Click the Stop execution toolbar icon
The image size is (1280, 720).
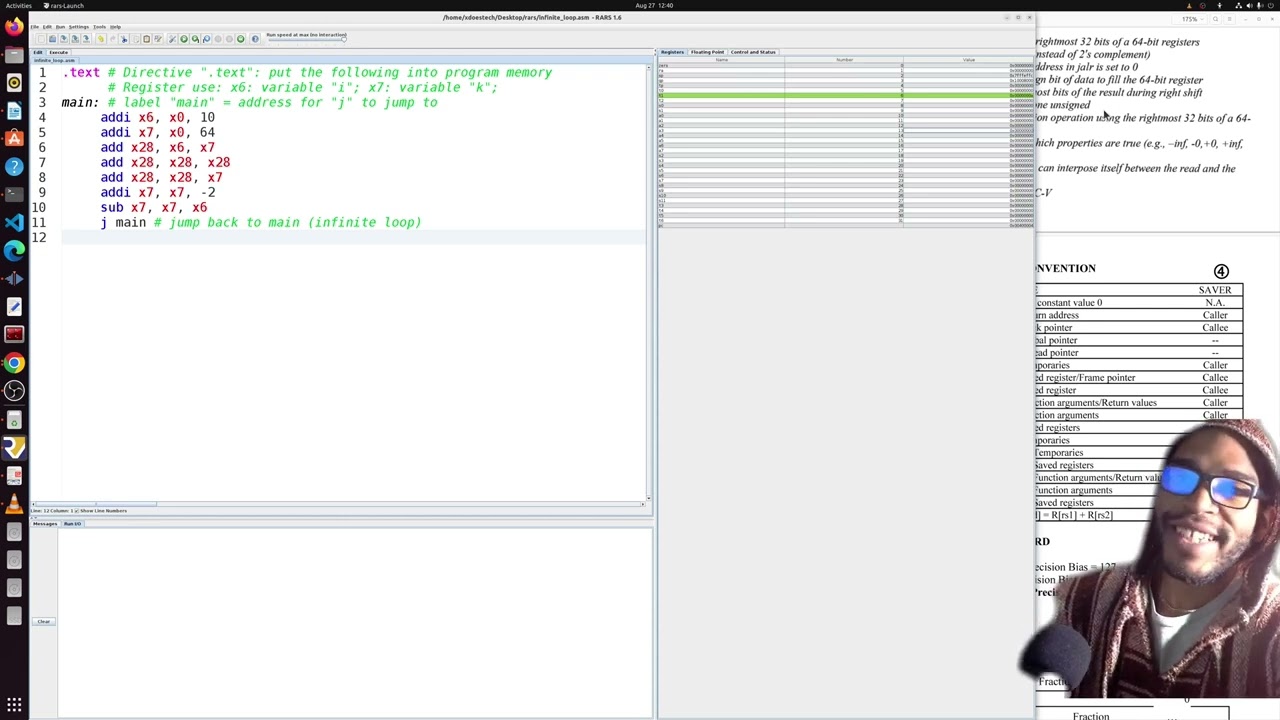click(229, 39)
